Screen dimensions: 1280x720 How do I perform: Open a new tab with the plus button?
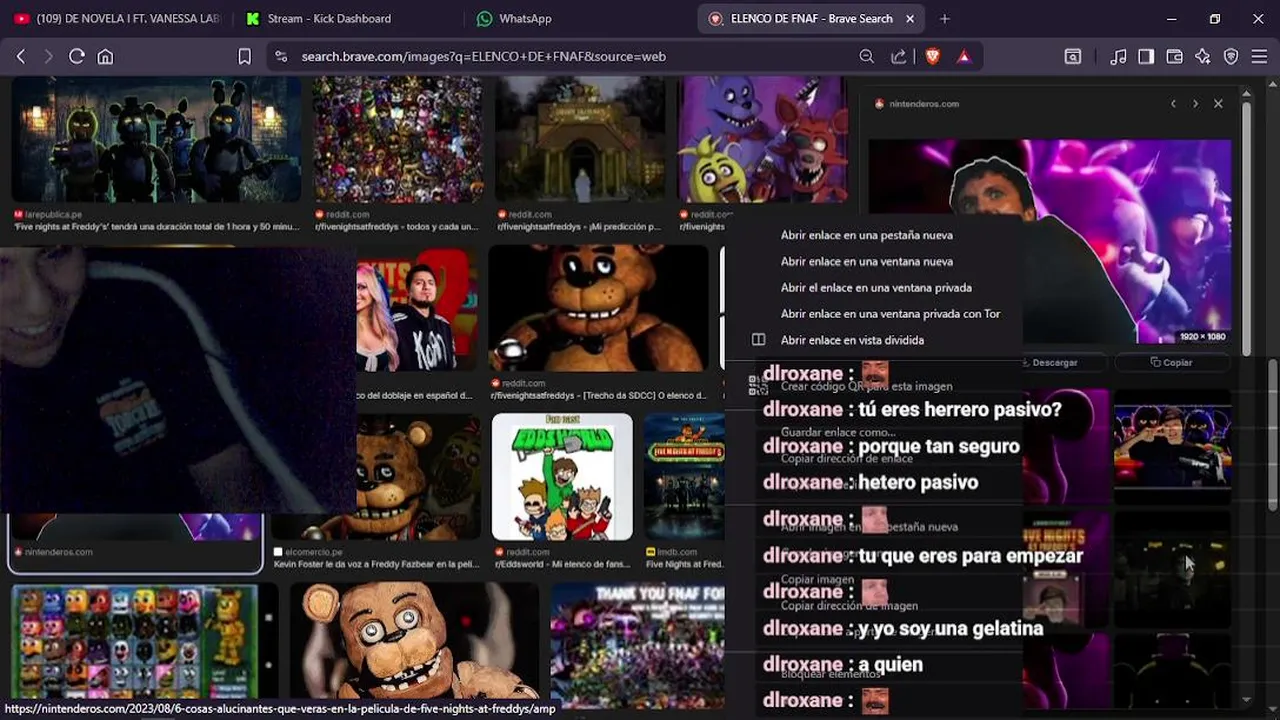tap(944, 18)
